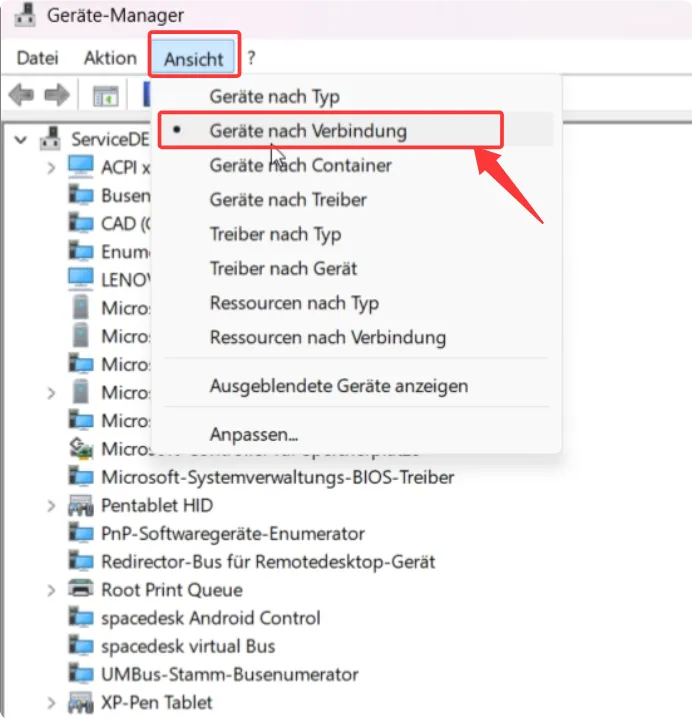This screenshot has height=719, width=692.
Task: Expand the ACPI x node
Action: (51, 168)
